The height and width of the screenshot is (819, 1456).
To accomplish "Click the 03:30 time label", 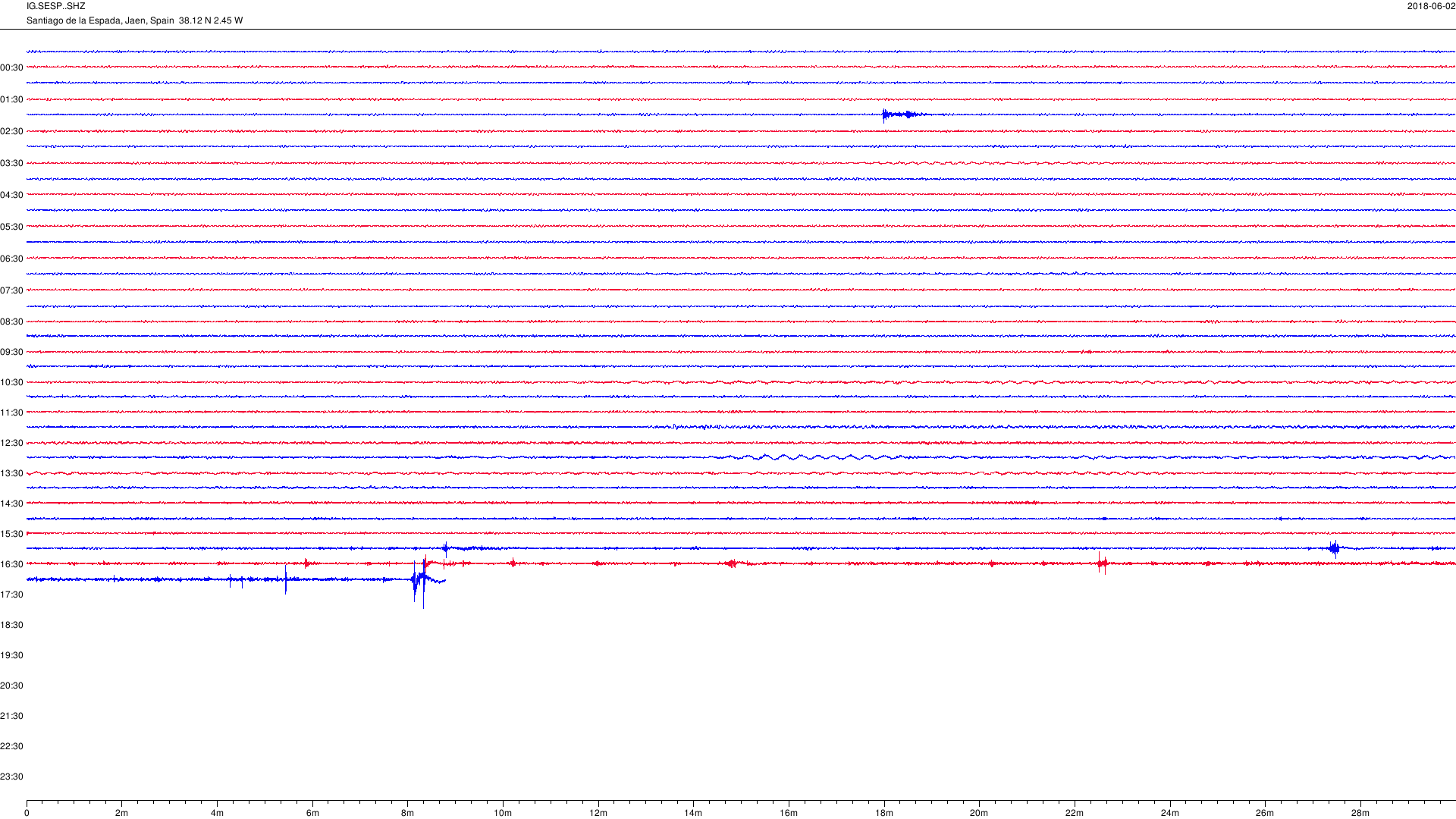I will pyautogui.click(x=11, y=163).
